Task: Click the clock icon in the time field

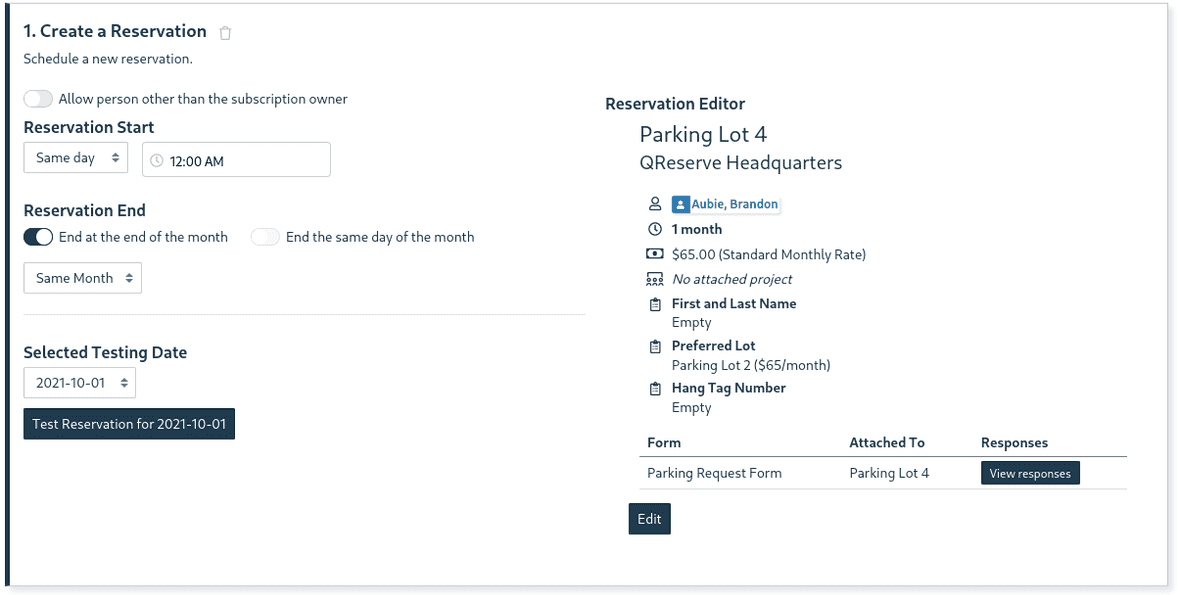Action: tap(156, 159)
